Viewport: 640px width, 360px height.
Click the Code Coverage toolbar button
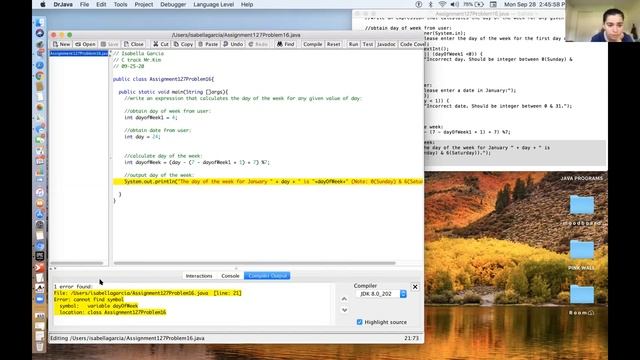412,44
